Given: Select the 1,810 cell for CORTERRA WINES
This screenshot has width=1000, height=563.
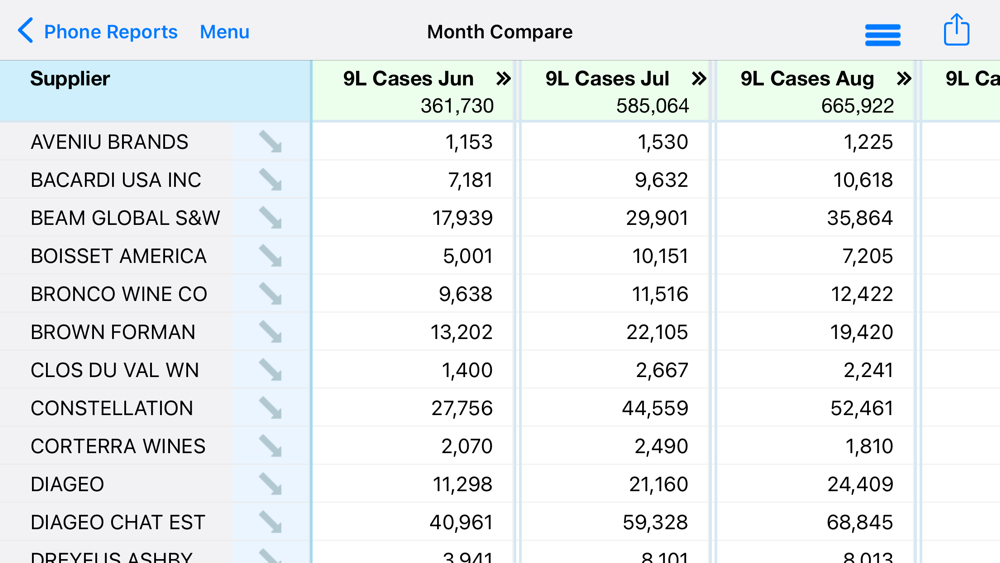Looking at the screenshot, I should coord(869,446).
